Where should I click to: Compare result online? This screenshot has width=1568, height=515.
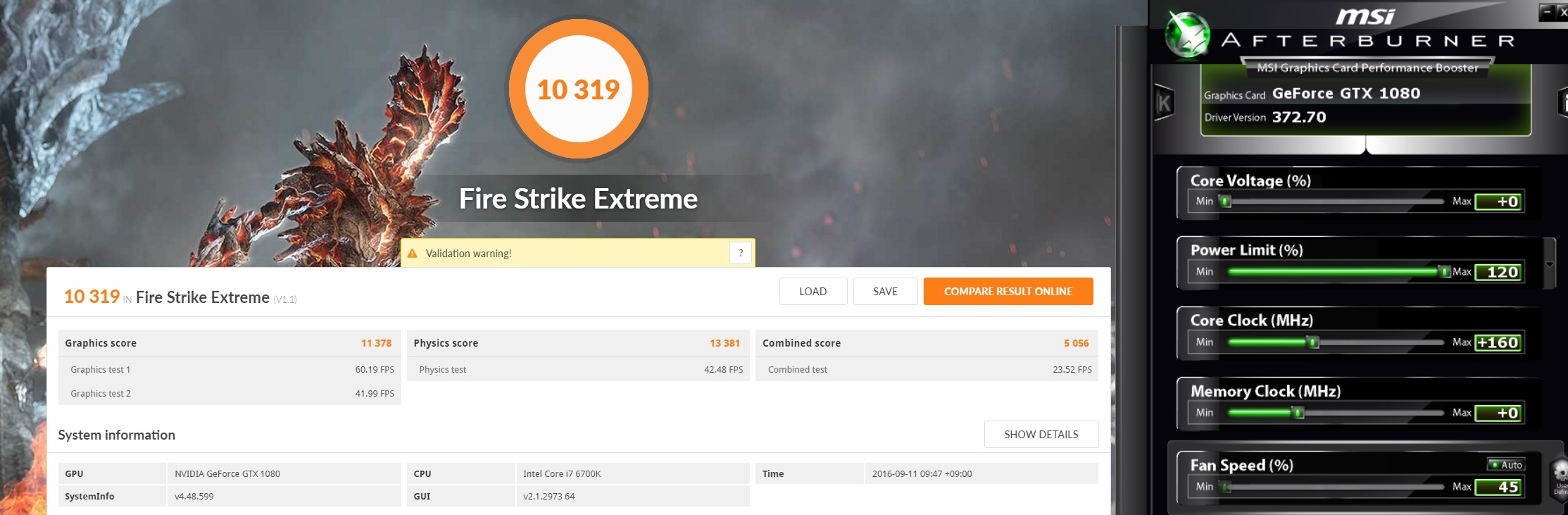(x=1008, y=291)
